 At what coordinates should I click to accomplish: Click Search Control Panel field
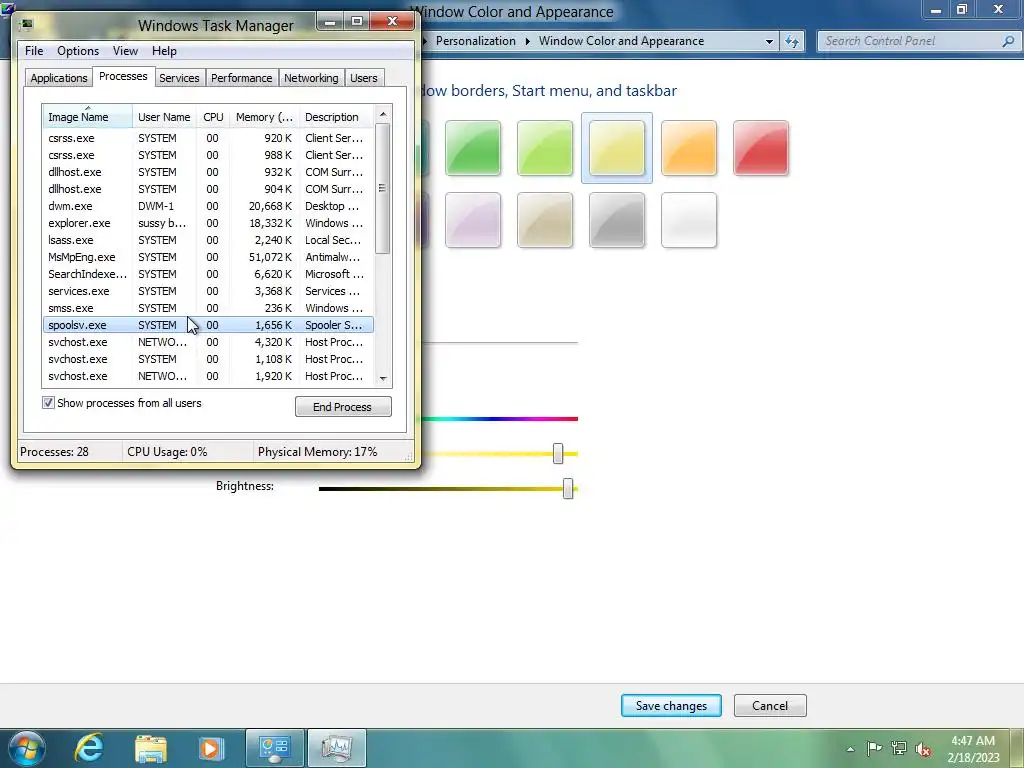(911, 41)
